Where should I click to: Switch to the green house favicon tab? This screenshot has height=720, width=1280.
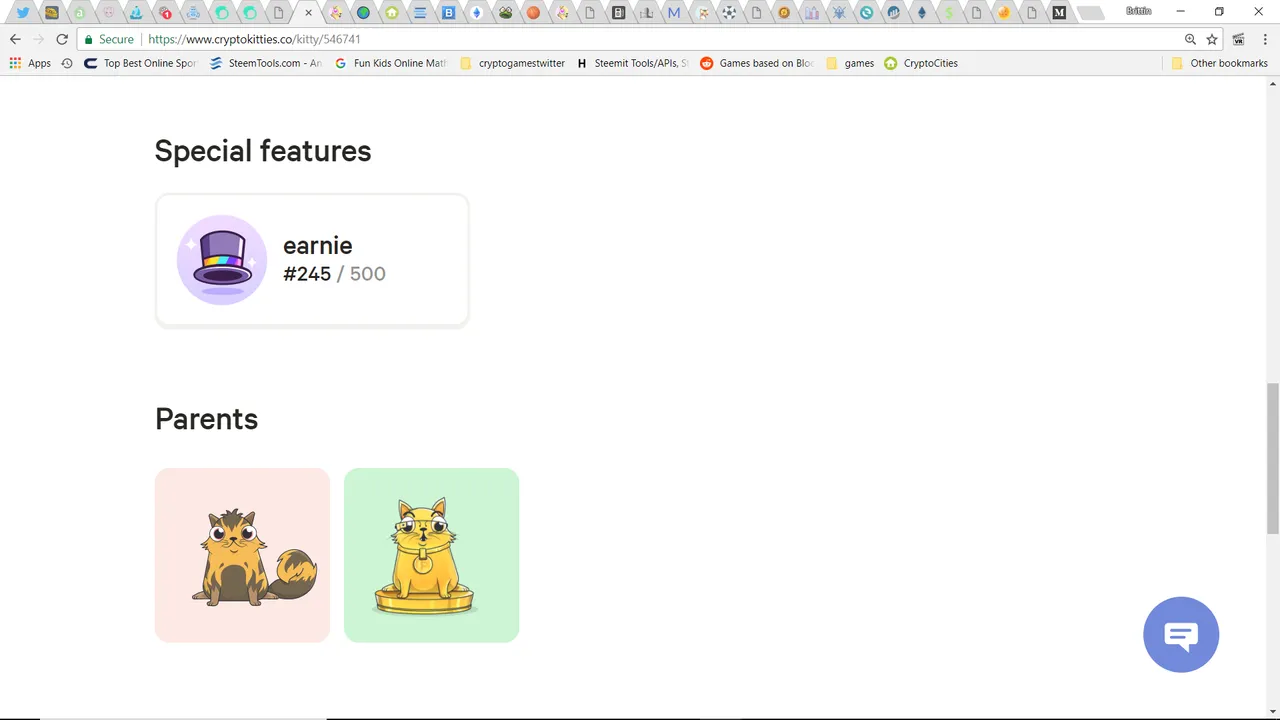pos(392,13)
